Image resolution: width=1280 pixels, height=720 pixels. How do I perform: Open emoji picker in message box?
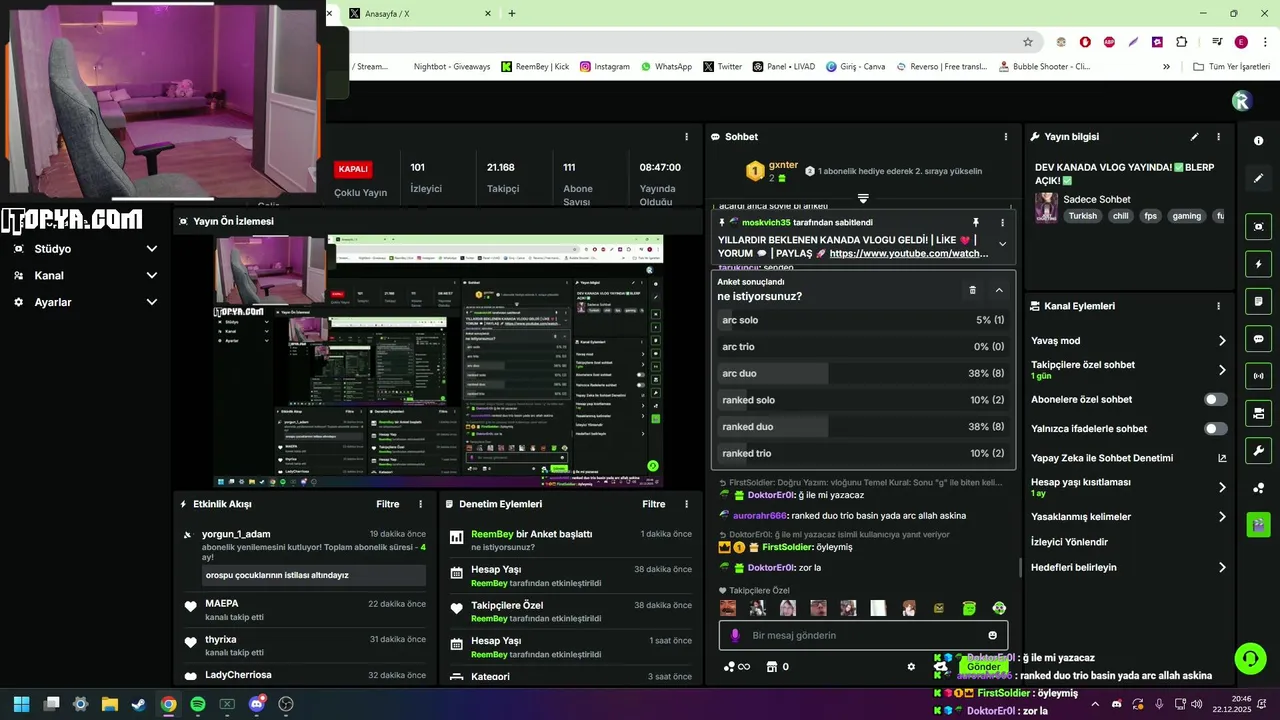point(992,635)
